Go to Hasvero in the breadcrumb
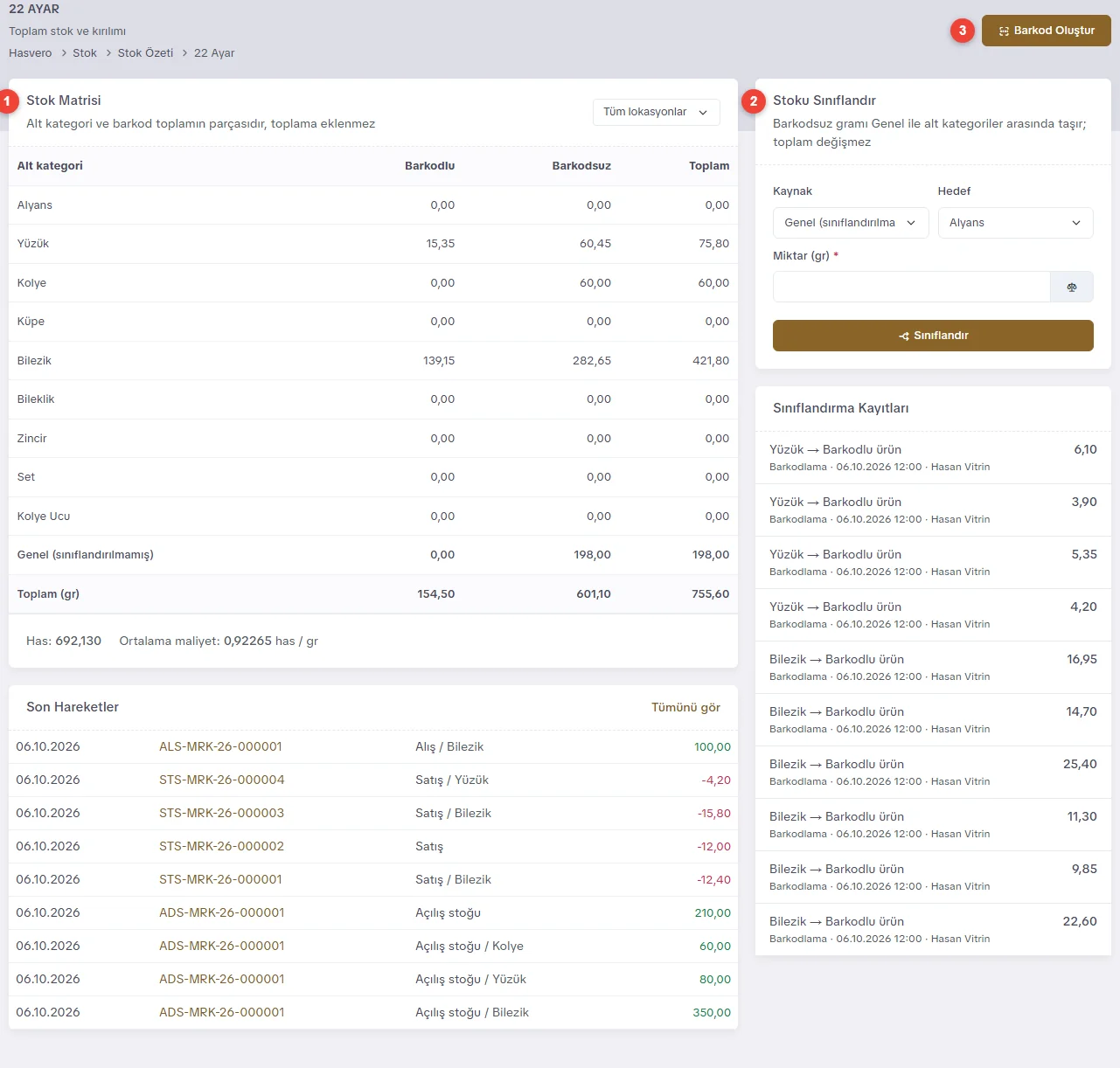 tap(31, 53)
